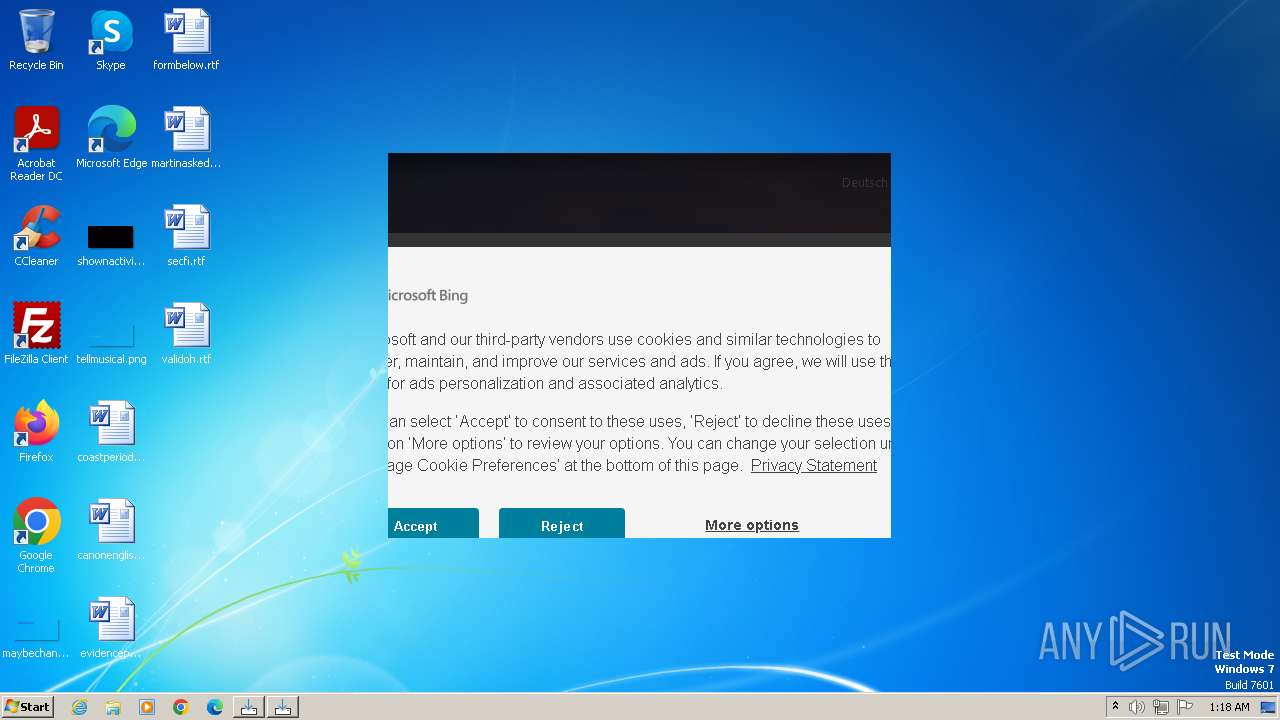The height and width of the screenshot is (720, 1280).
Task: Open Microsoft Edge from the taskbar
Action: point(215,707)
